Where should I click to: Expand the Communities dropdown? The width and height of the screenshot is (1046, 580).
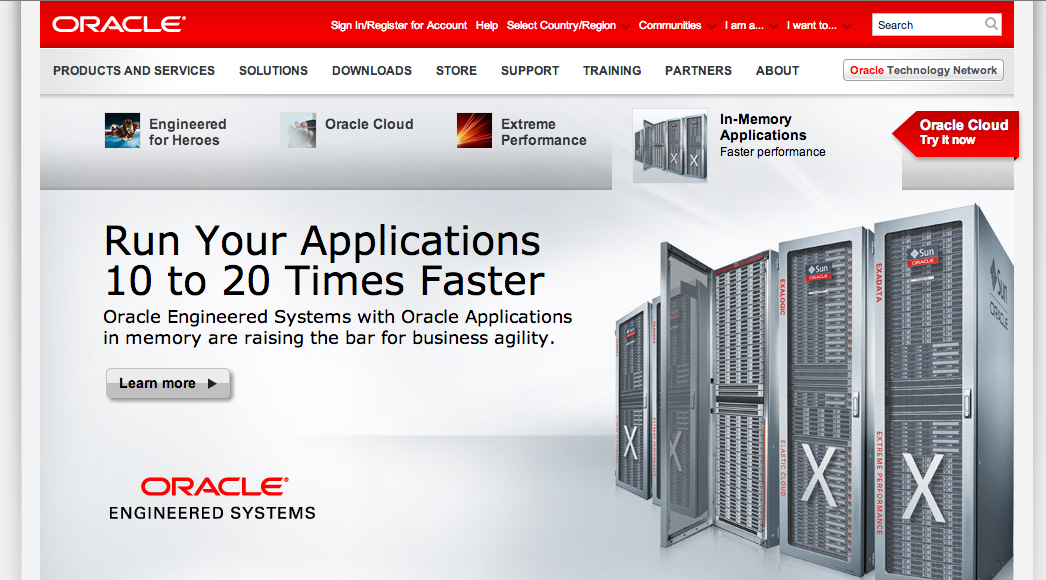(x=676, y=25)
